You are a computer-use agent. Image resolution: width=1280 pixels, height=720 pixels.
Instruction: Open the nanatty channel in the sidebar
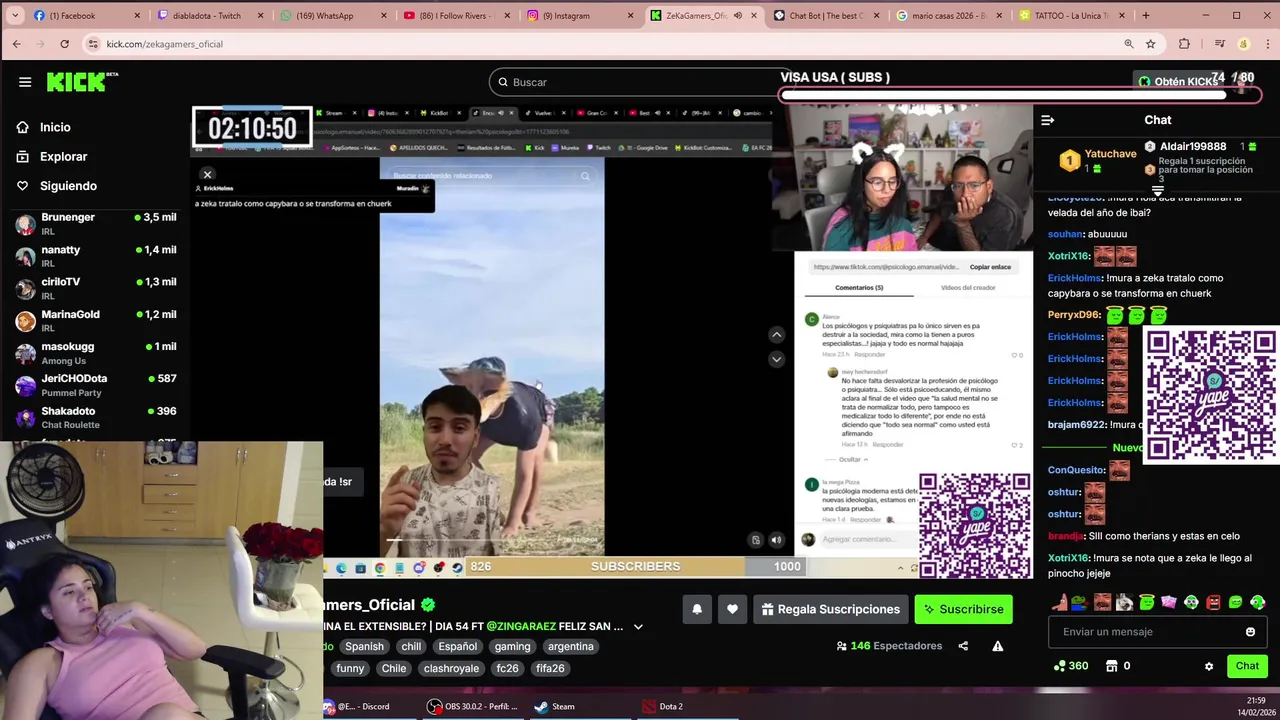[x=96, y=256]
